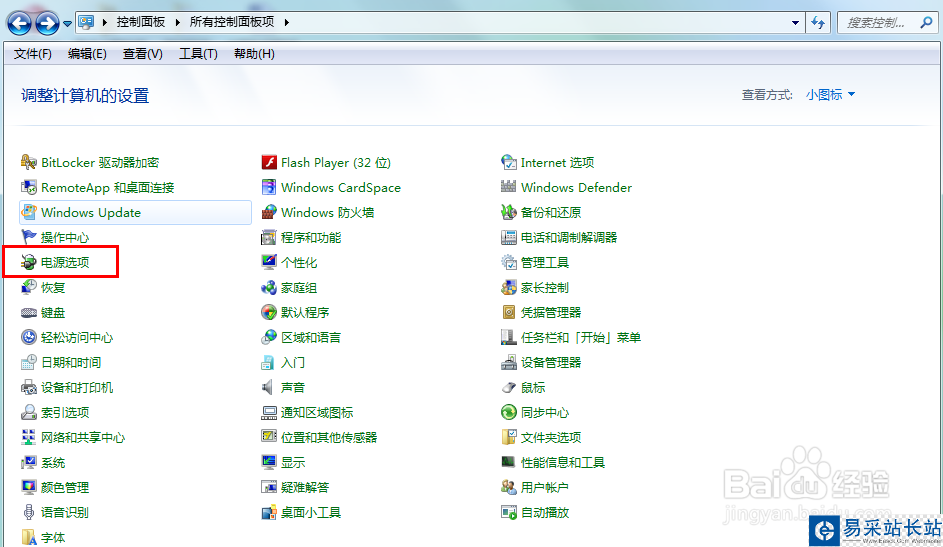Open the 管理工具 link
The image size is (943, 547).
pos(545,263)
